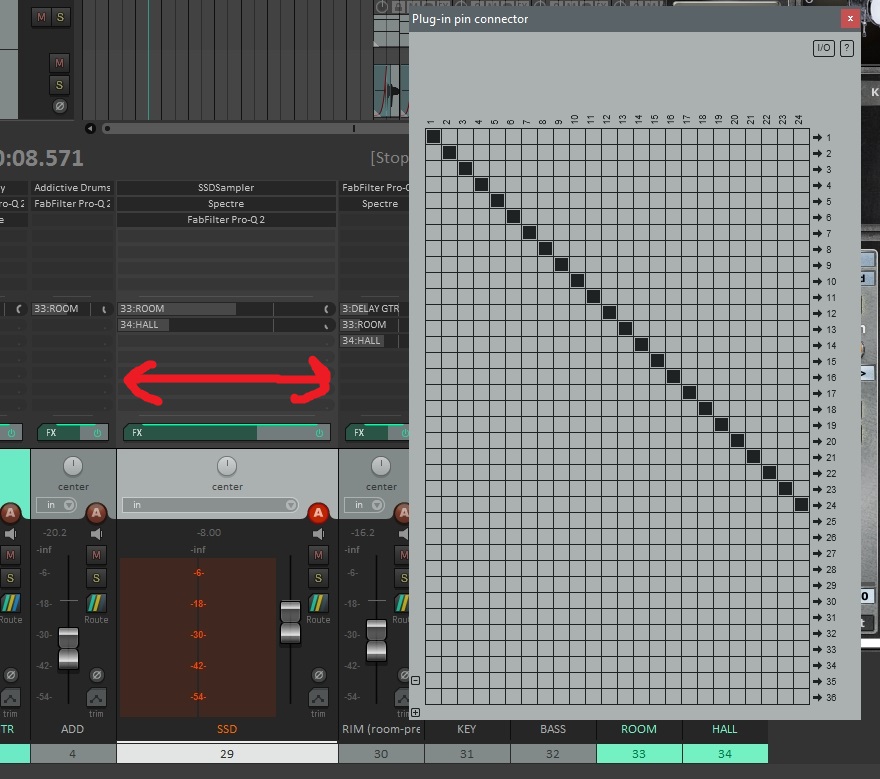Toggle the pin at column 12, row 12

point(609,313)
